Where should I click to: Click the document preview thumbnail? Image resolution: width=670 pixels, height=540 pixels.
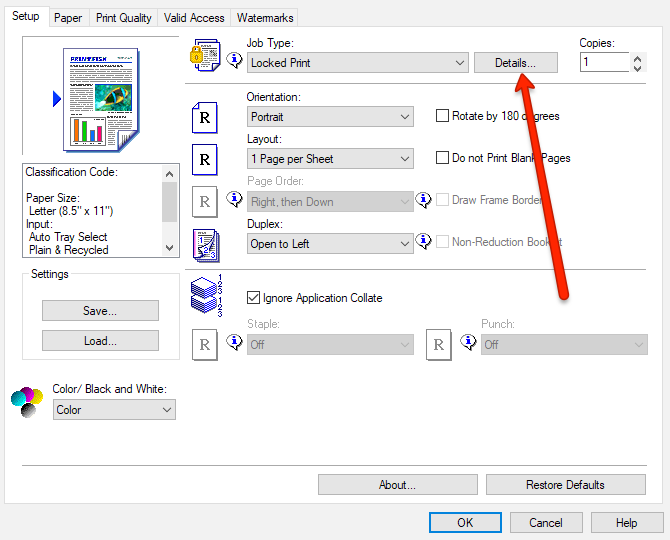point(100,98)
